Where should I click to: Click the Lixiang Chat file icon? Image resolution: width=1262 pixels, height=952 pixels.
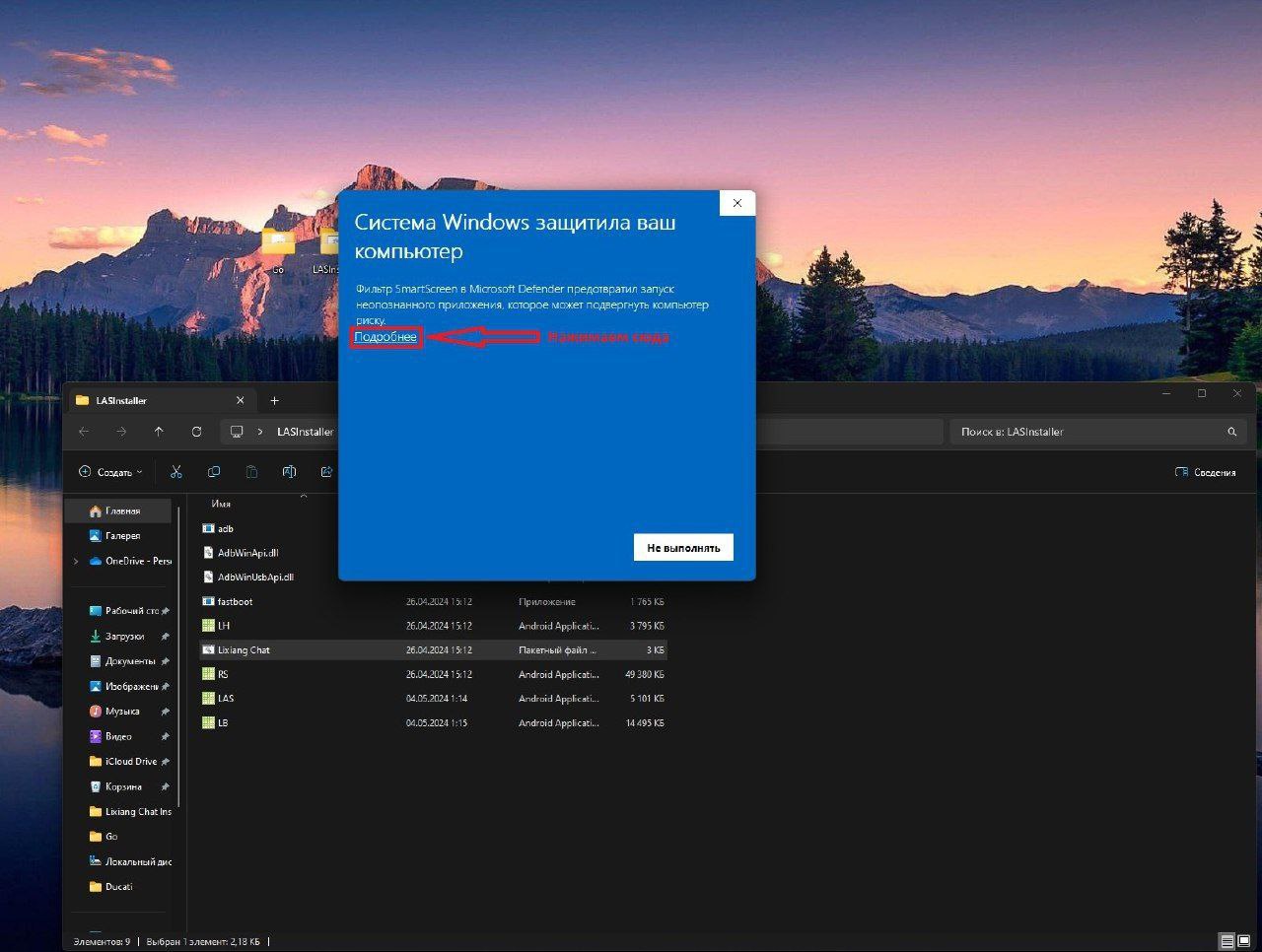[x=208, y=650]
